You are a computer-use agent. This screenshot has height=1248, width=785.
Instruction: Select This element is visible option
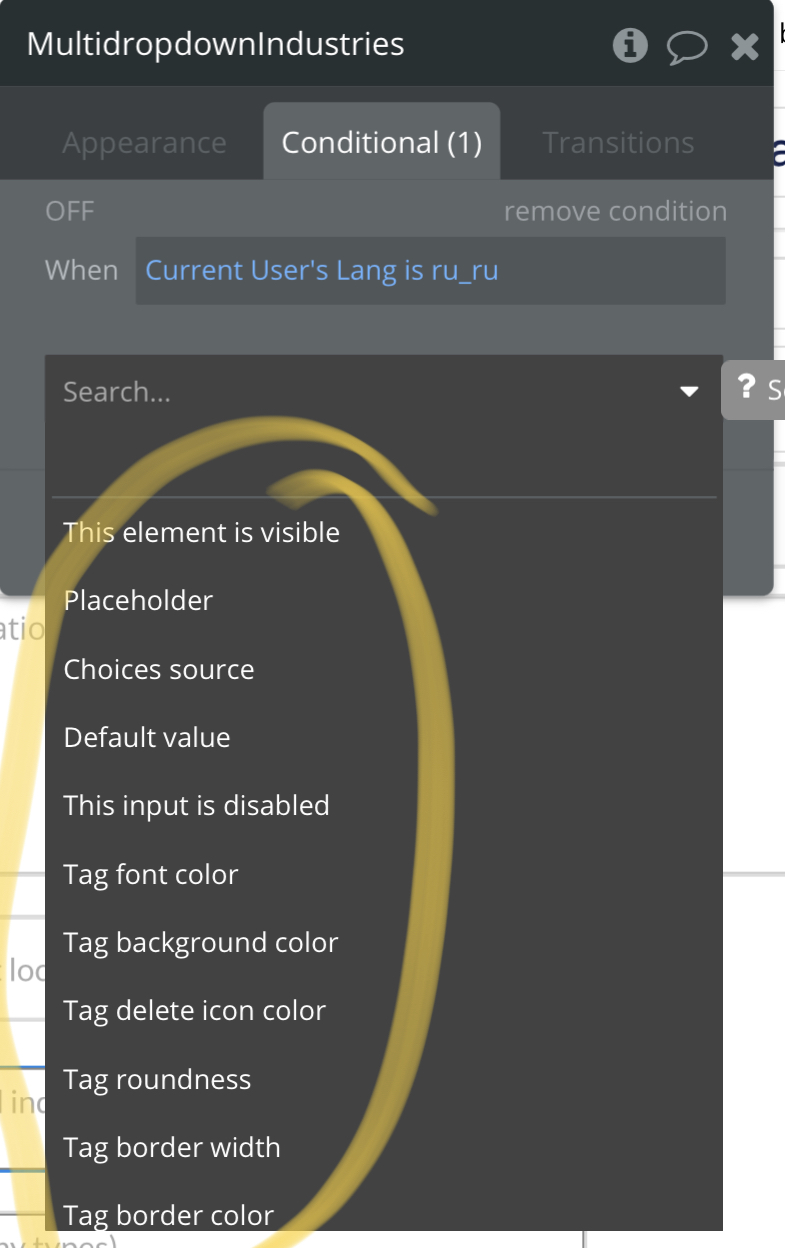pyautogui.click(x=384, y=532)
